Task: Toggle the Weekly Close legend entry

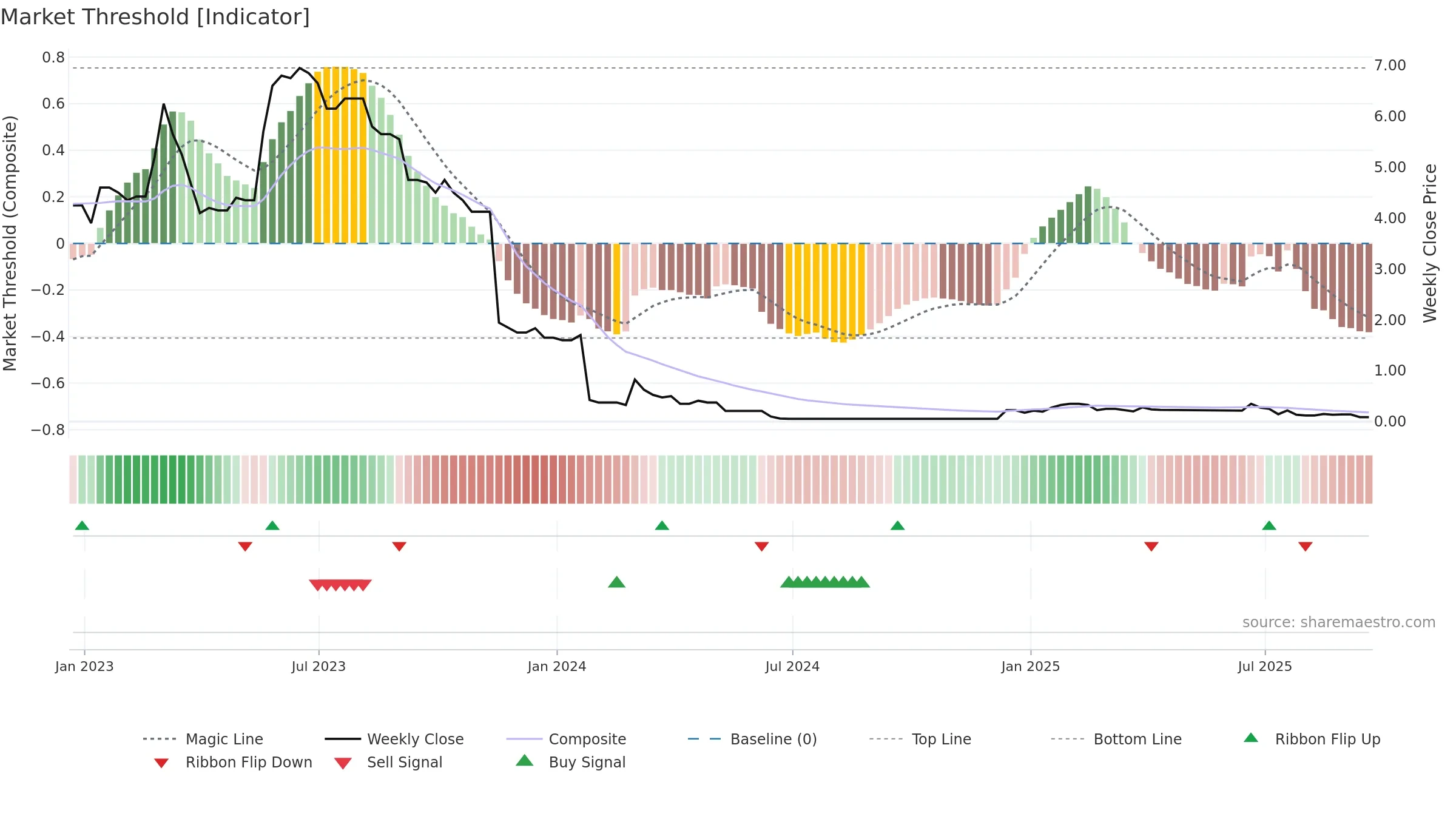Action: point(394,739)
